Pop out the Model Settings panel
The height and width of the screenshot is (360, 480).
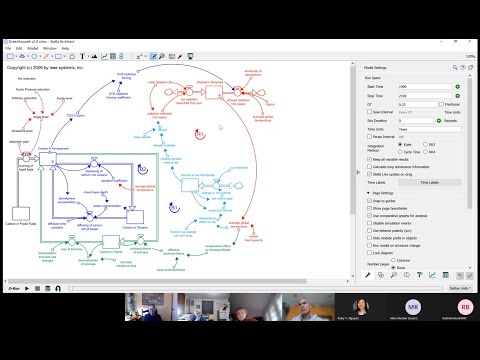(x=470, y=67)
